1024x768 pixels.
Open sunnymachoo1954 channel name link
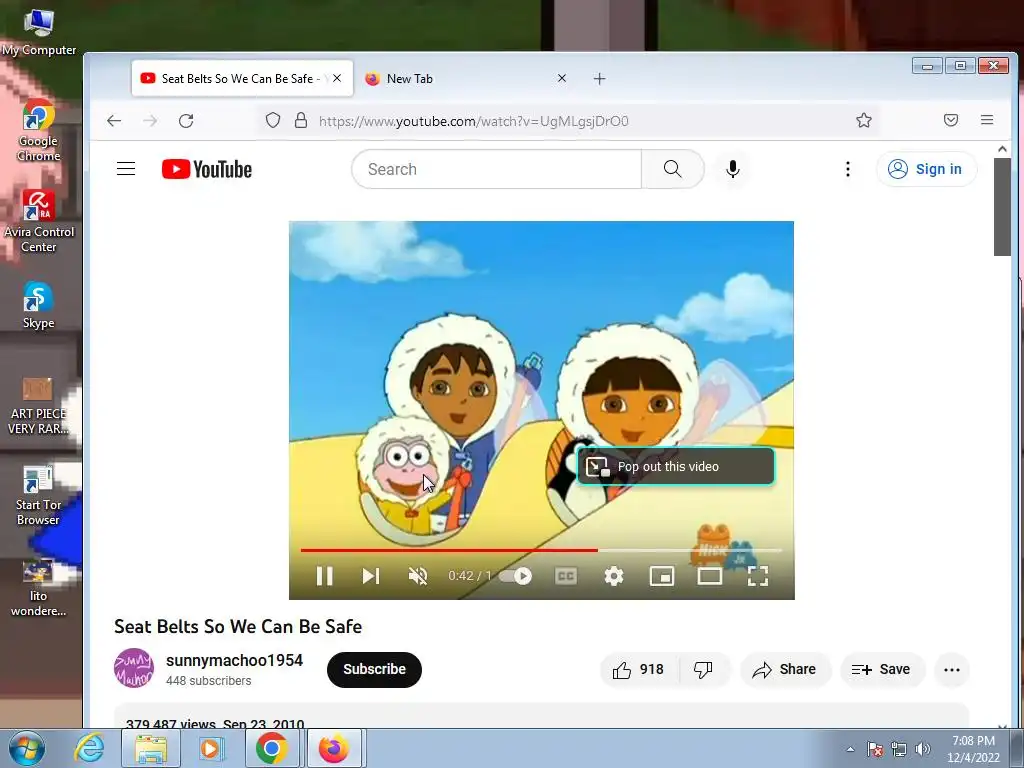(234, 660)
